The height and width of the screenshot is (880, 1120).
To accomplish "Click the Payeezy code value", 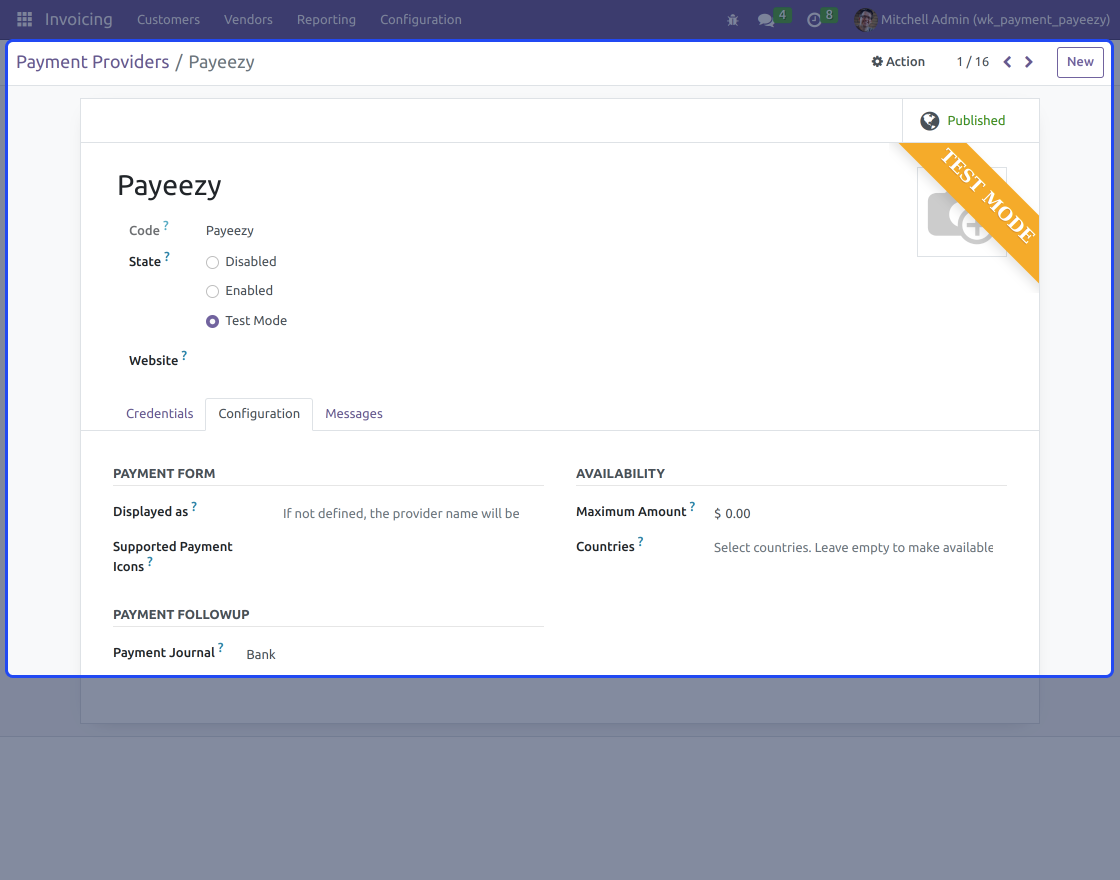I will (229, 231).
